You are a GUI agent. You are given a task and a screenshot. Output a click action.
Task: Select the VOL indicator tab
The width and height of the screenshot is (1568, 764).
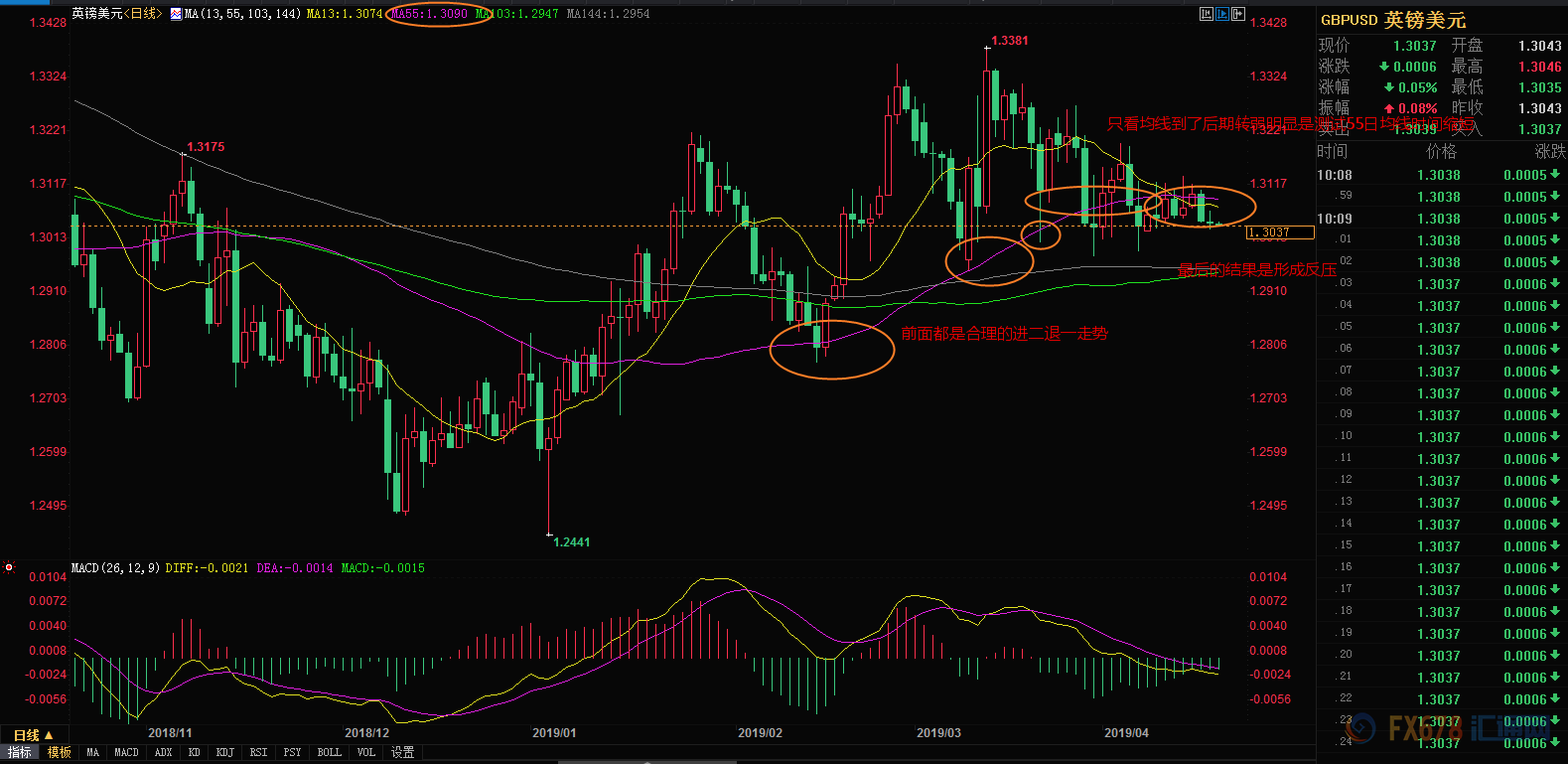pos(365,753)
